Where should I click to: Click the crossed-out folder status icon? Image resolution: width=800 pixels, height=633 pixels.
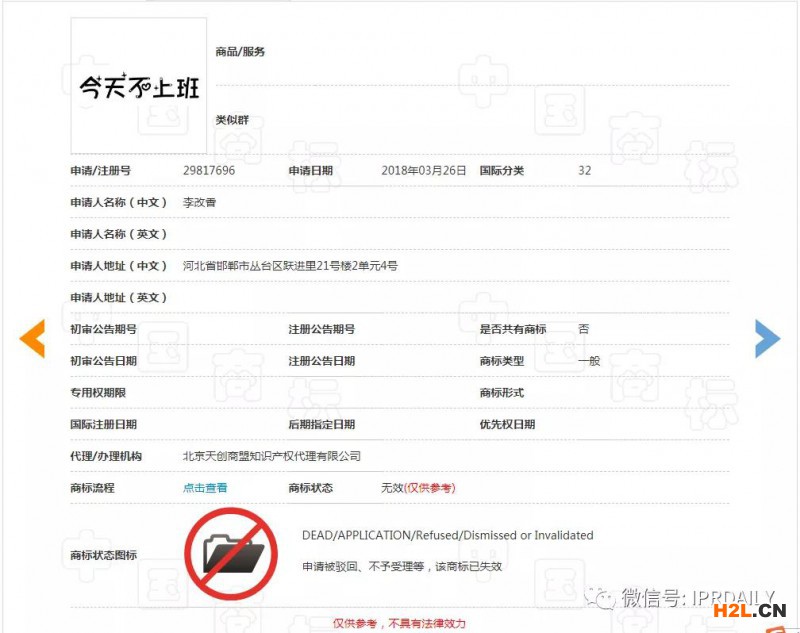231,553
